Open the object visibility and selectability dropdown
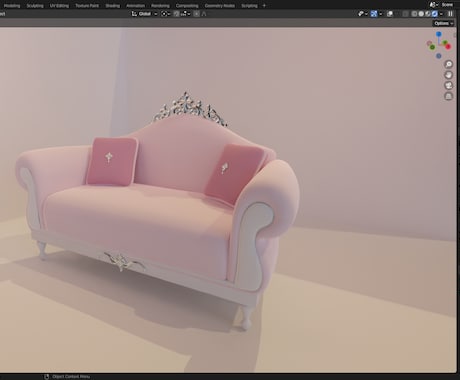460x380 pixels. point(363,14)
